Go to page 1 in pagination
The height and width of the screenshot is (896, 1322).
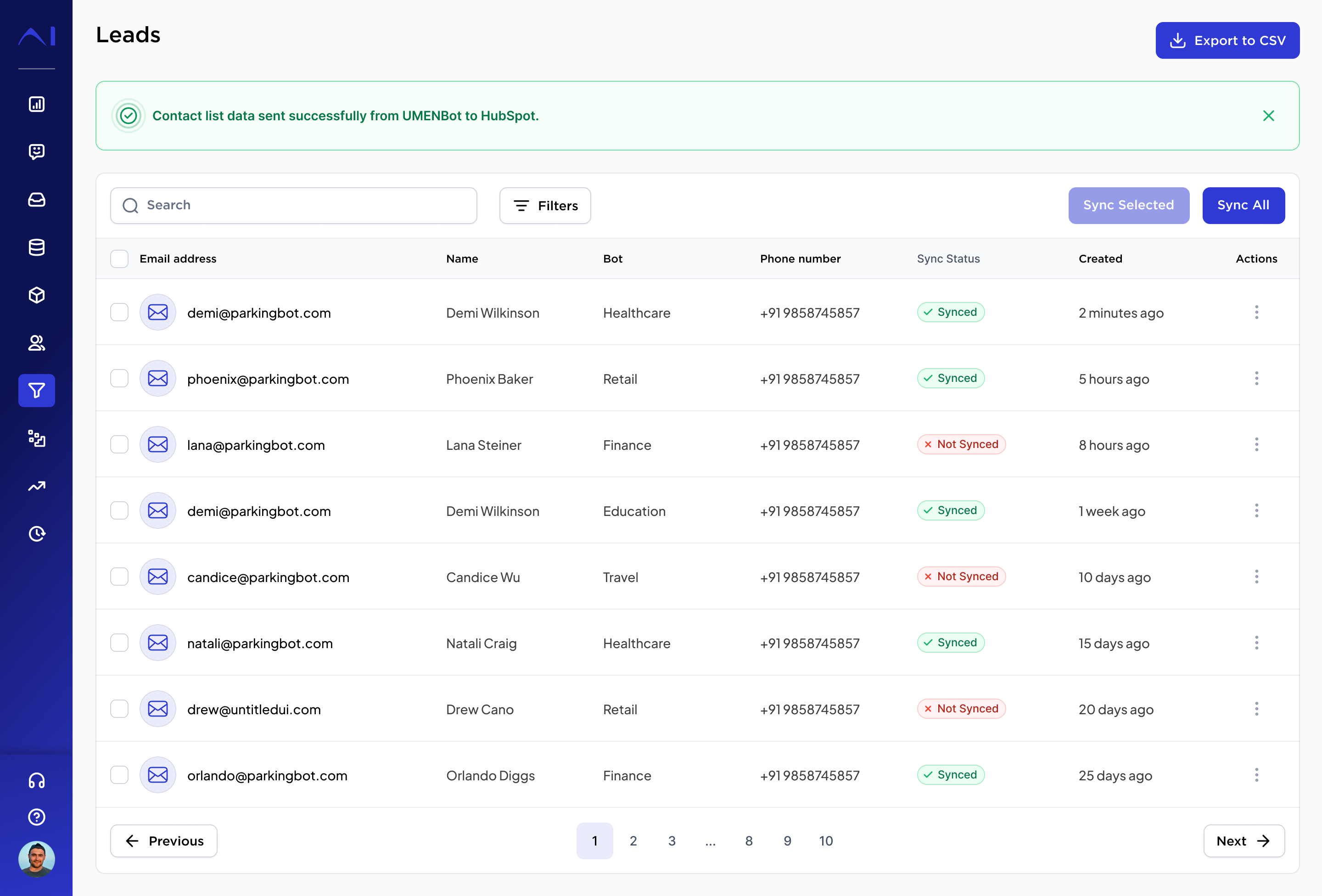(594, 841)
